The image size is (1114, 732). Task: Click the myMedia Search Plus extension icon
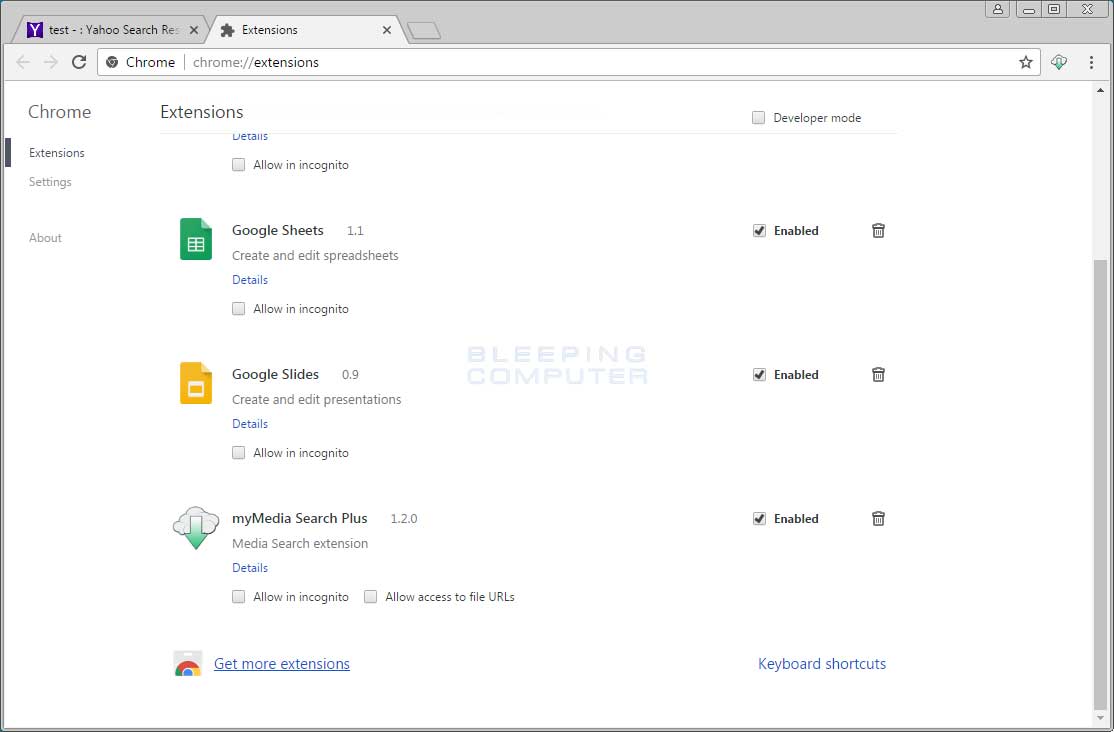pos(195,527)
